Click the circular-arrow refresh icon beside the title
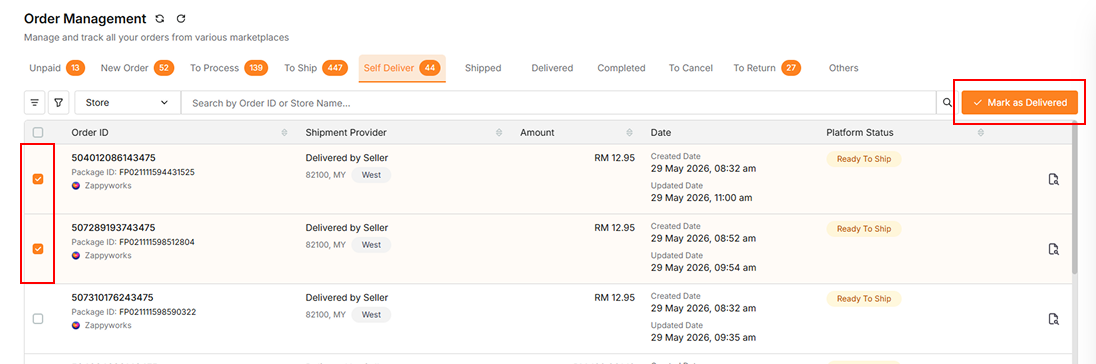The width and height of the screenshot is (1096, 364). click(181, 19)
